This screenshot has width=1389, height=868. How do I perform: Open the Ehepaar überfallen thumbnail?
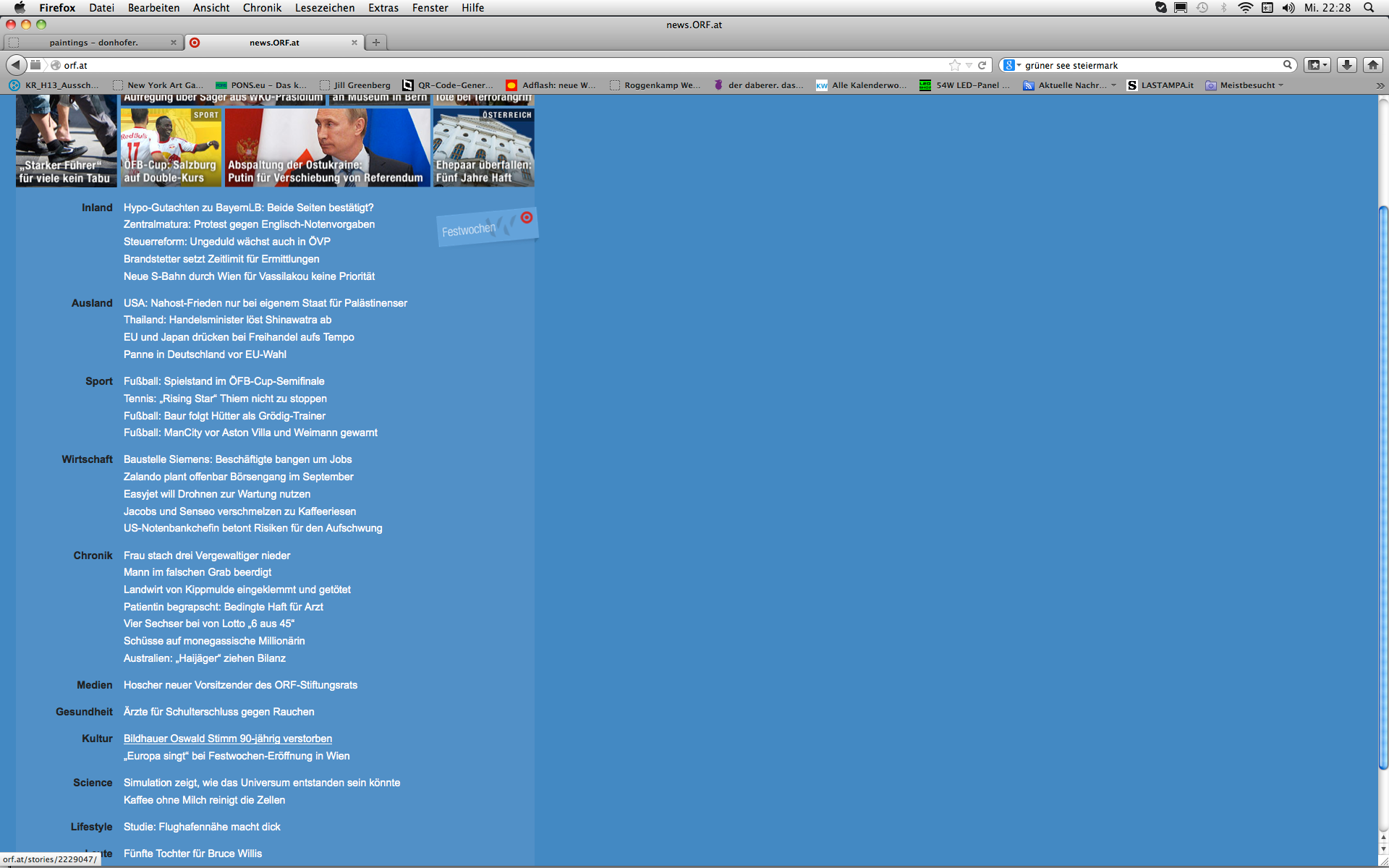[483, 148]
